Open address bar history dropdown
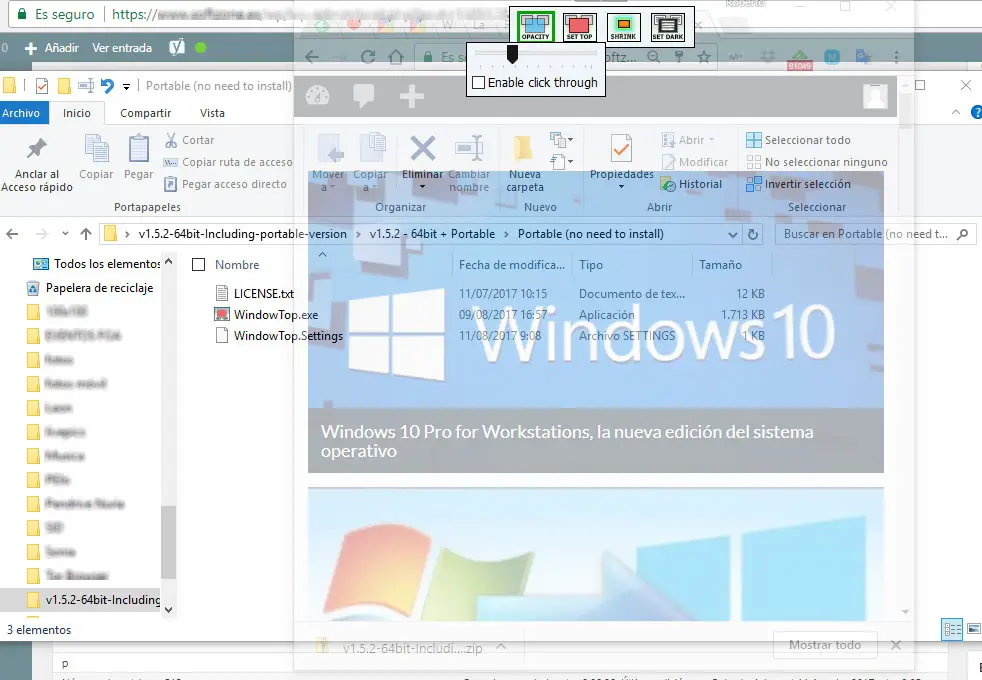 coord(733,235)
